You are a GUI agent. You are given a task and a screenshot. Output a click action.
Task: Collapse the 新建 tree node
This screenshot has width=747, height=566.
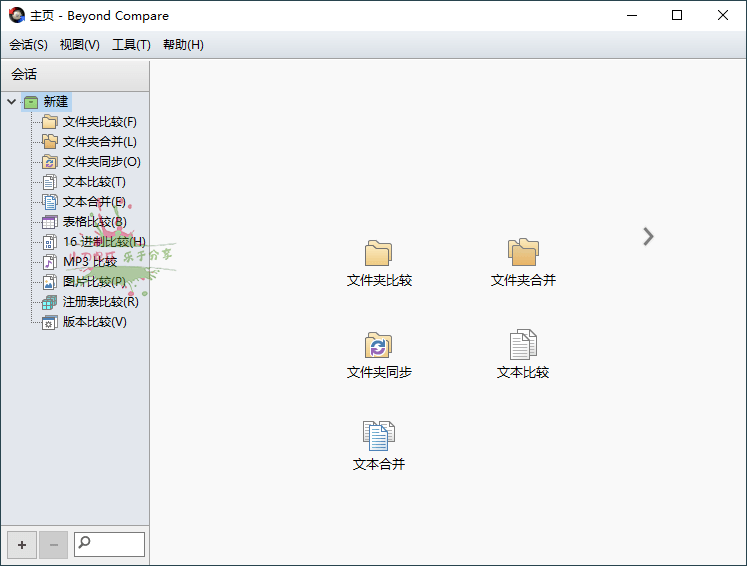click(11, 102)
